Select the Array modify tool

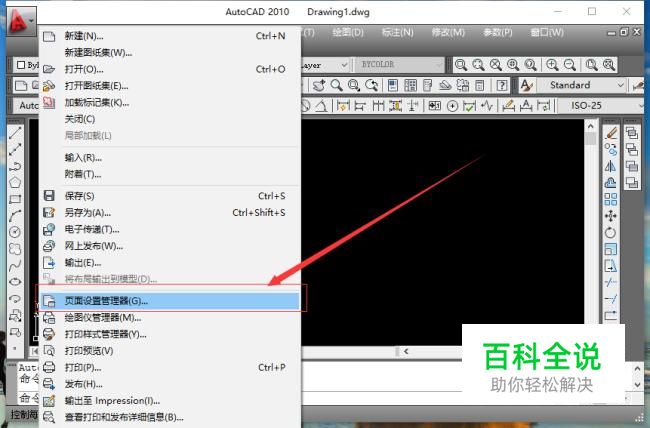point(611,199)
